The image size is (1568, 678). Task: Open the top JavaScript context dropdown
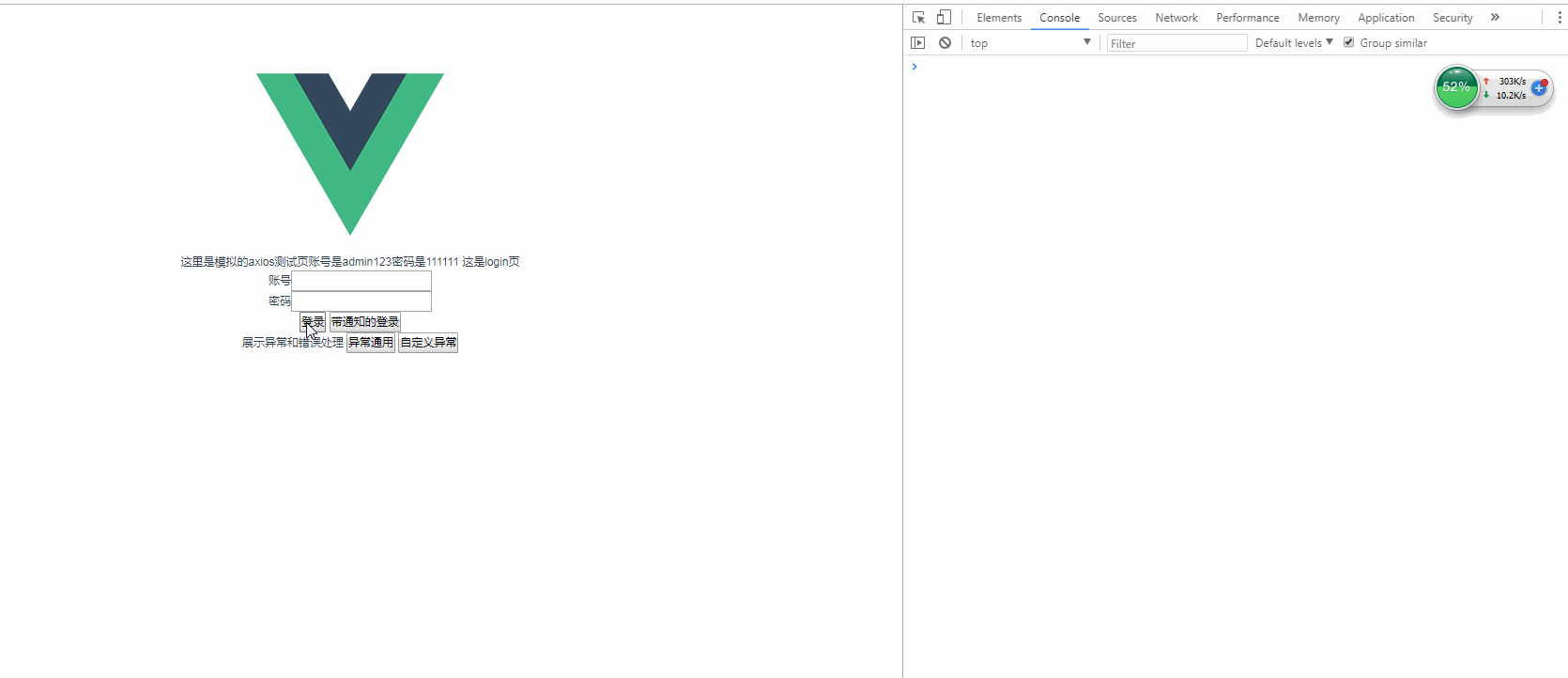1030,43
